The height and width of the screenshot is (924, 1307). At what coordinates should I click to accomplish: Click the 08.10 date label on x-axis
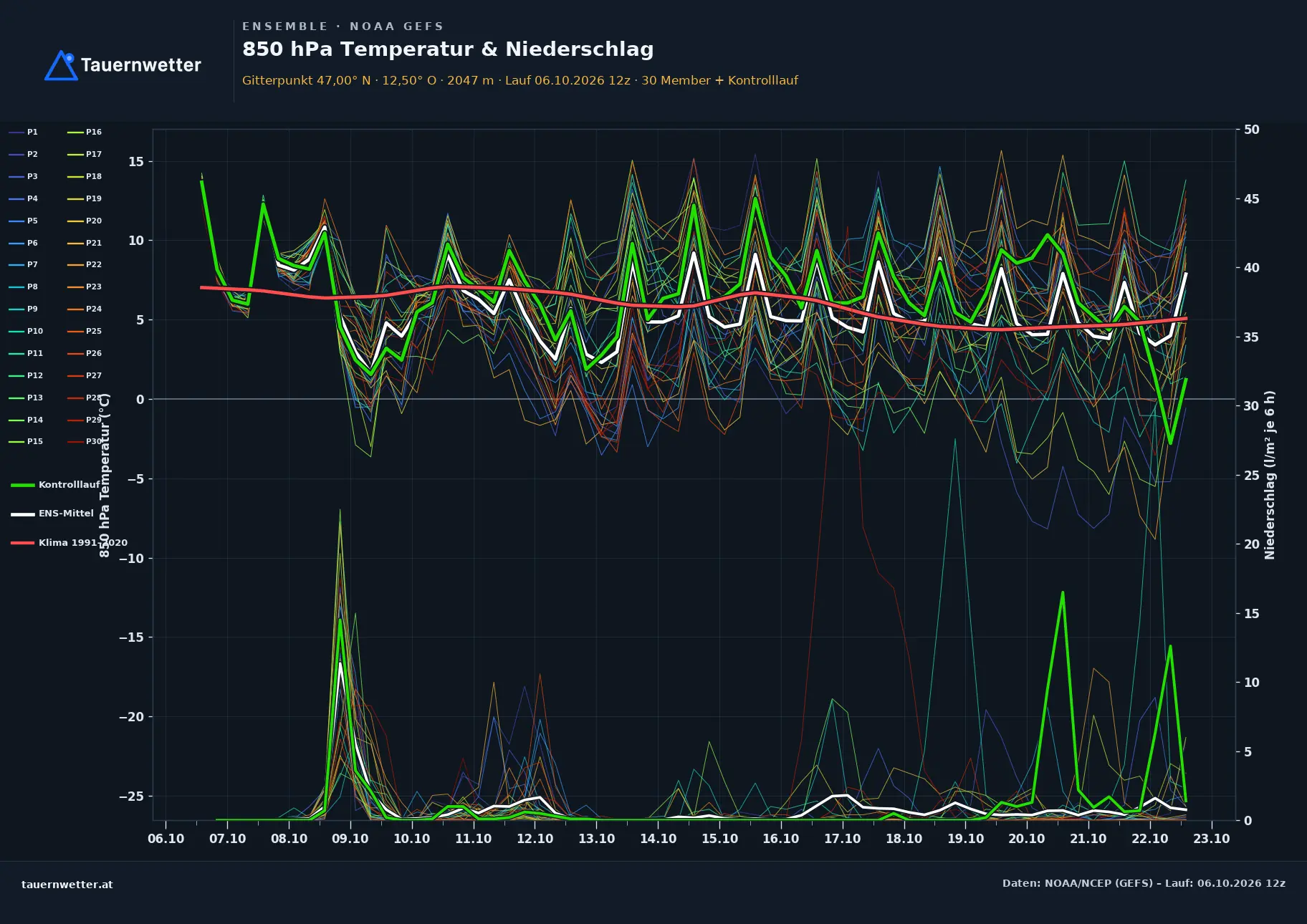coord(289,839)
